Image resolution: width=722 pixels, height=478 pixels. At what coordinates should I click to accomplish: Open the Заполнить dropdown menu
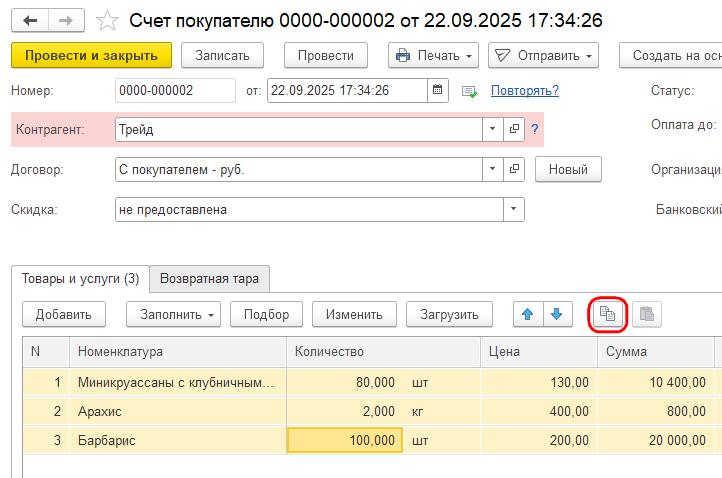[x=174, y=315]
